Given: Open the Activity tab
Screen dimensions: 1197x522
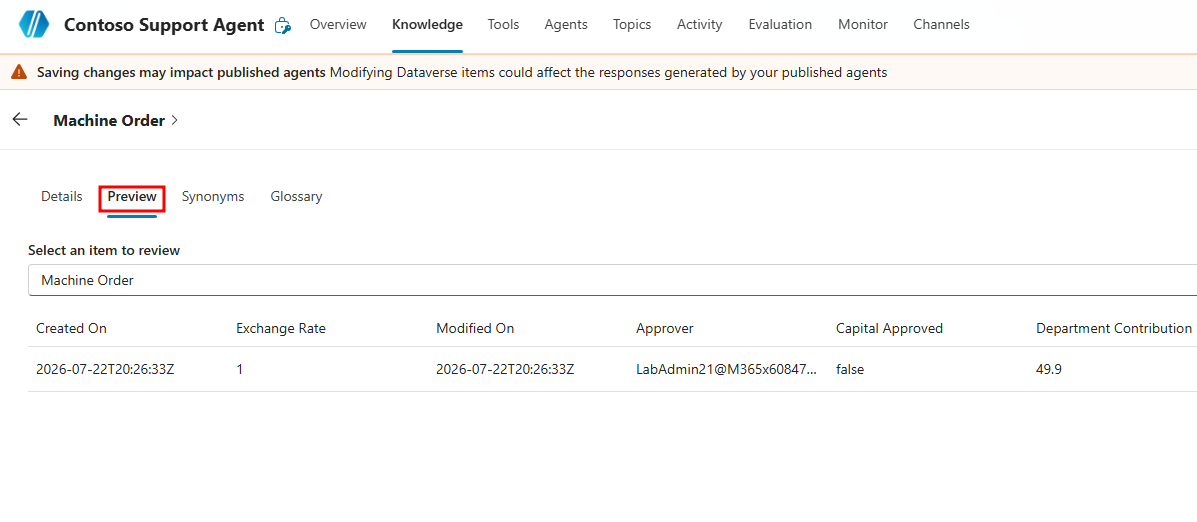Looking at the screenshot, I should click(x=699, y=24).
